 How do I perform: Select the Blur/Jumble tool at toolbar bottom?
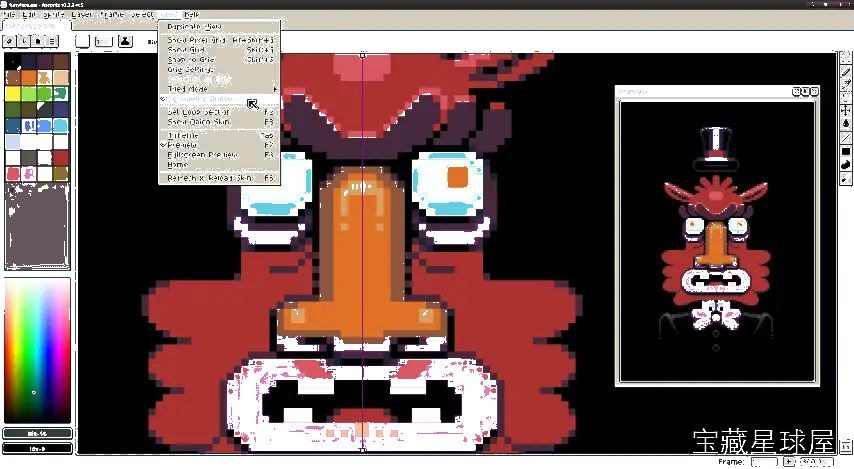click(x=846, y=178)
